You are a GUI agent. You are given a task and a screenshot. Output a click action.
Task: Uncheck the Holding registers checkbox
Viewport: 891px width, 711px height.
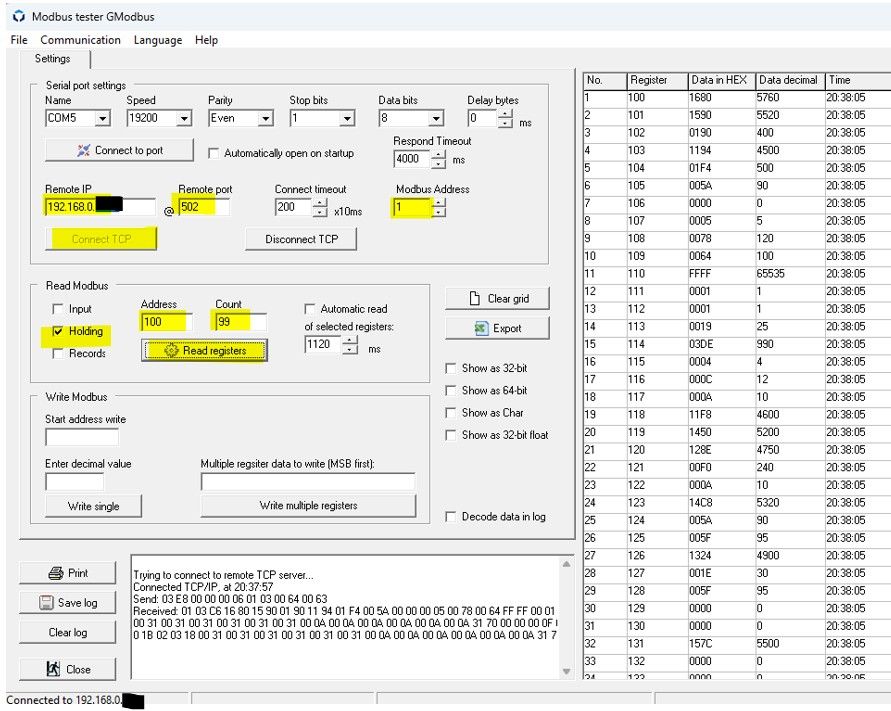click(58, 331)
